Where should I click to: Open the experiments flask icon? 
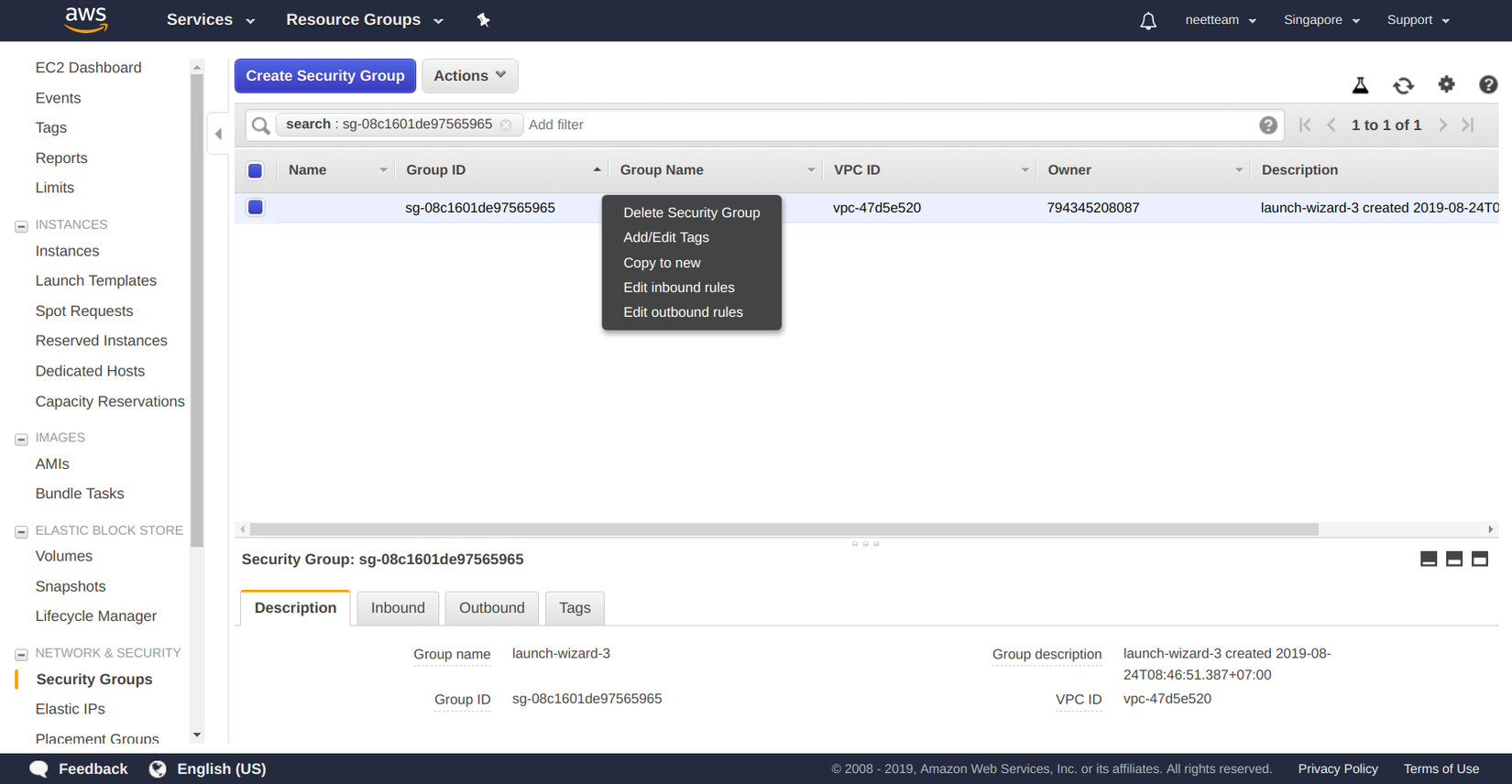tap(1361, 85)
